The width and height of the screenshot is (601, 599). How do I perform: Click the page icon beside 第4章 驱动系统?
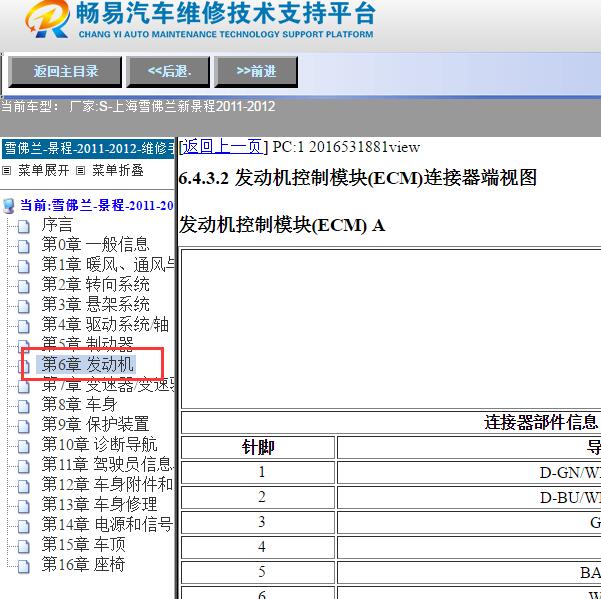pyautogui.click(x=24, y=326)
